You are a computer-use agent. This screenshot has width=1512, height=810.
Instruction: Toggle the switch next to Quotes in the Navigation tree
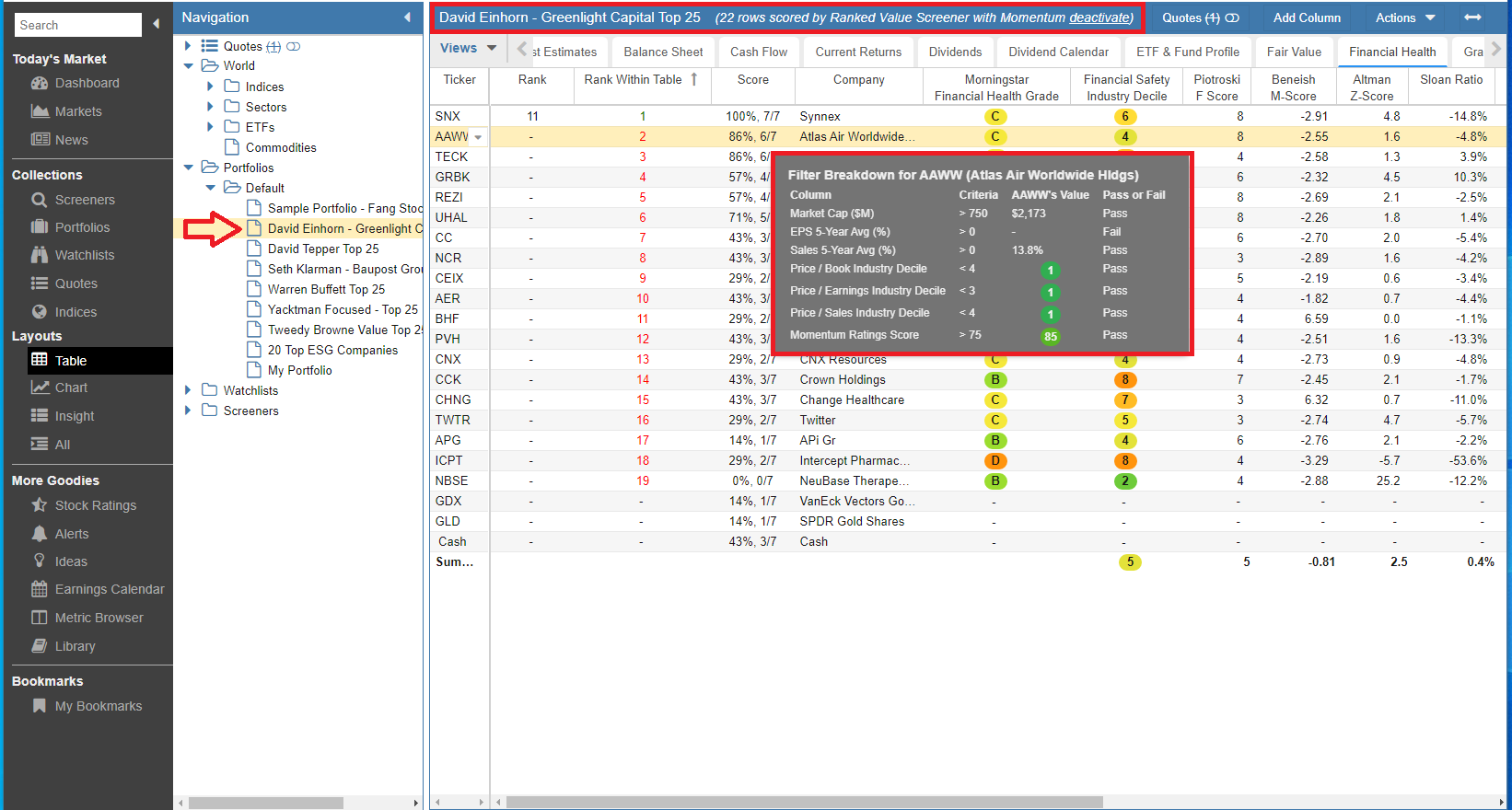pos(293,46)
